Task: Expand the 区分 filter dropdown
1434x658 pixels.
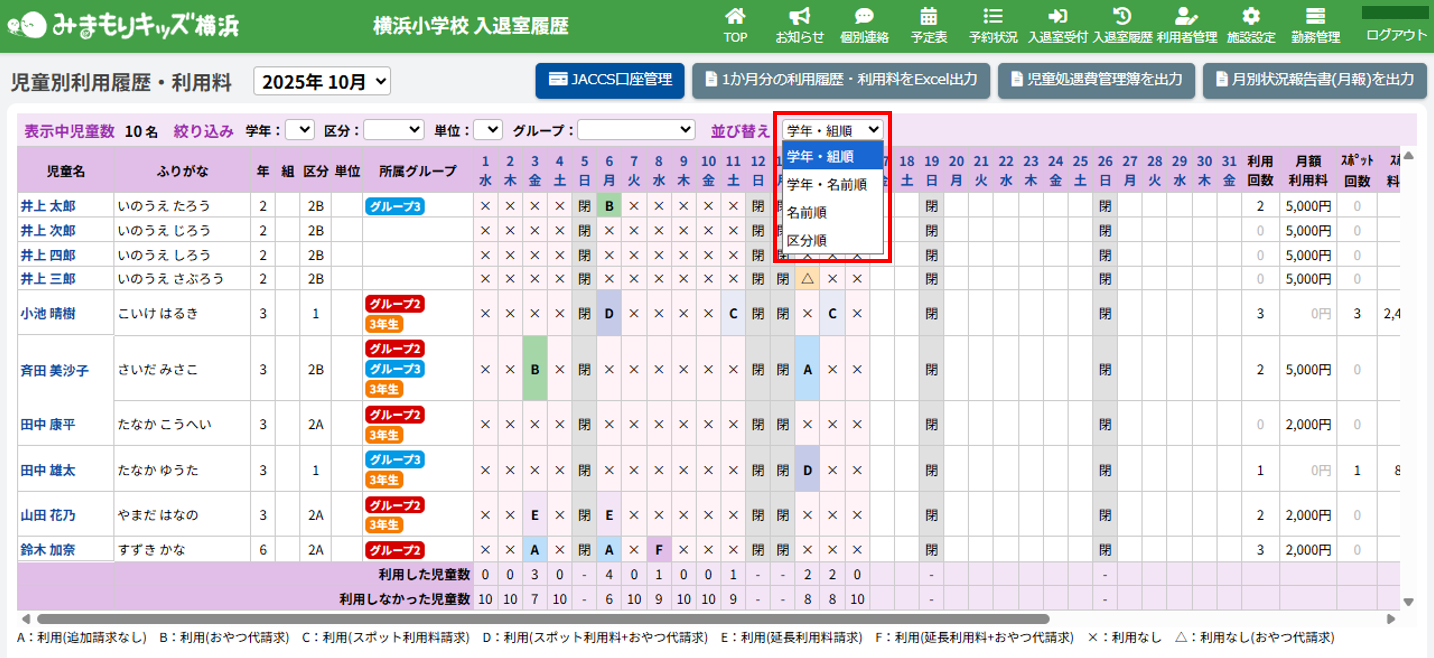Action: [394, 130]
